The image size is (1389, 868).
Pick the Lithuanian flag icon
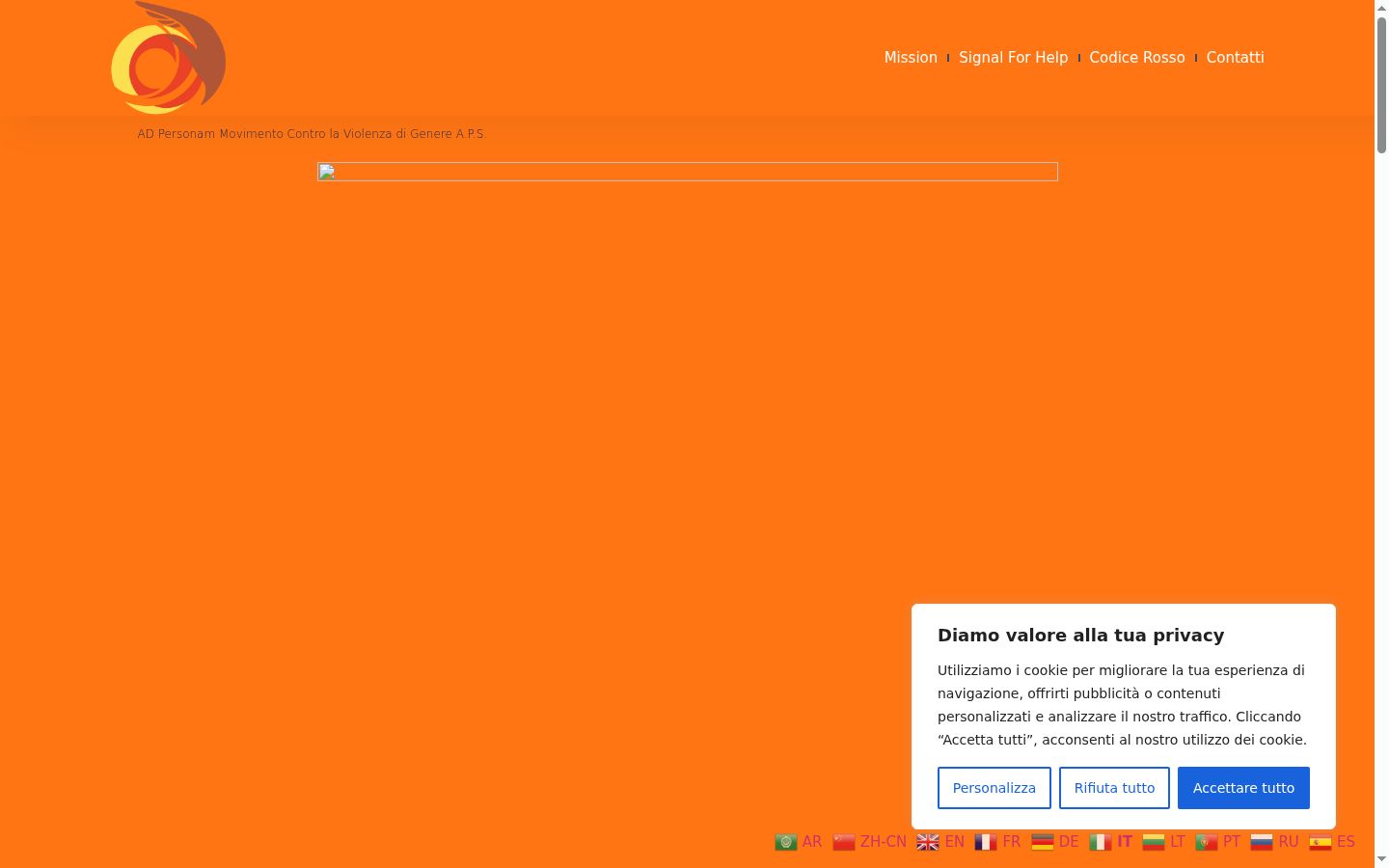click(1154, 842)
